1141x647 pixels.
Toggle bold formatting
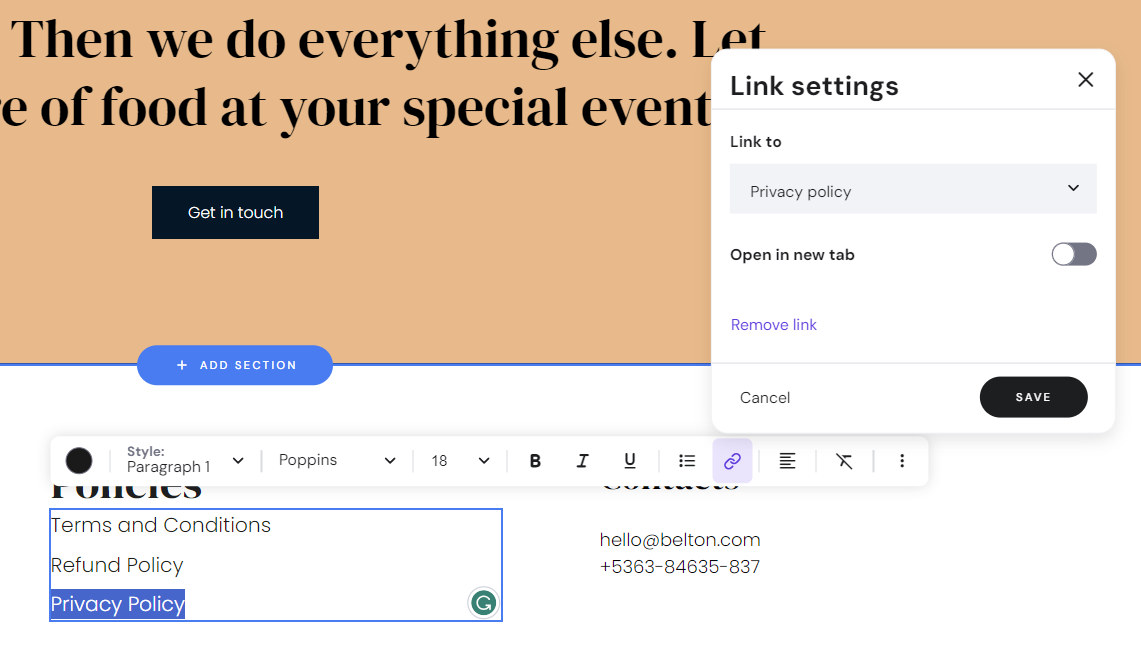pos(536,461)
